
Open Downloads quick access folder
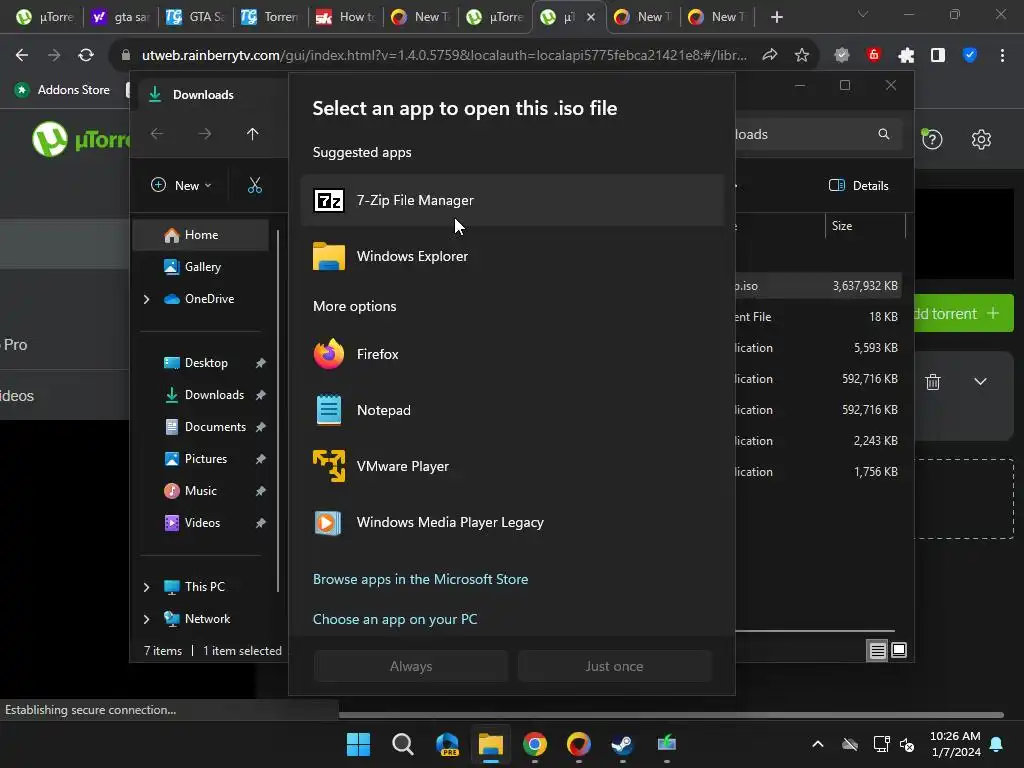point(213,394)
